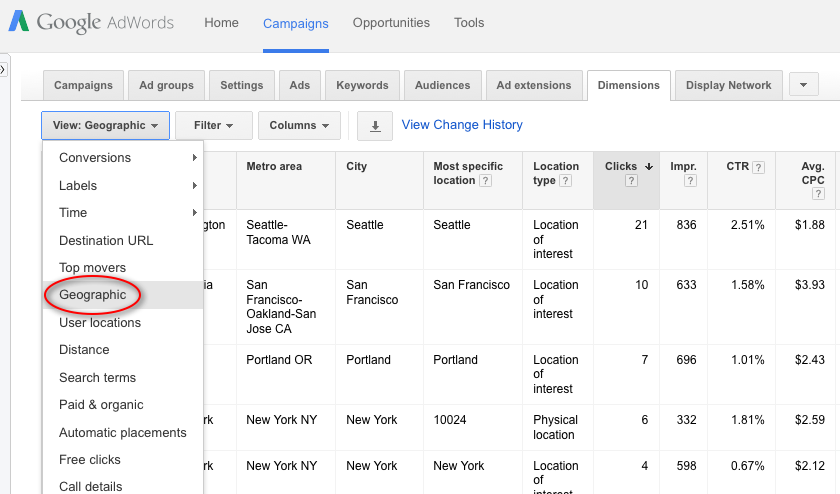
Task: Switch to the Ads tab
Action: tap(299, 85)
